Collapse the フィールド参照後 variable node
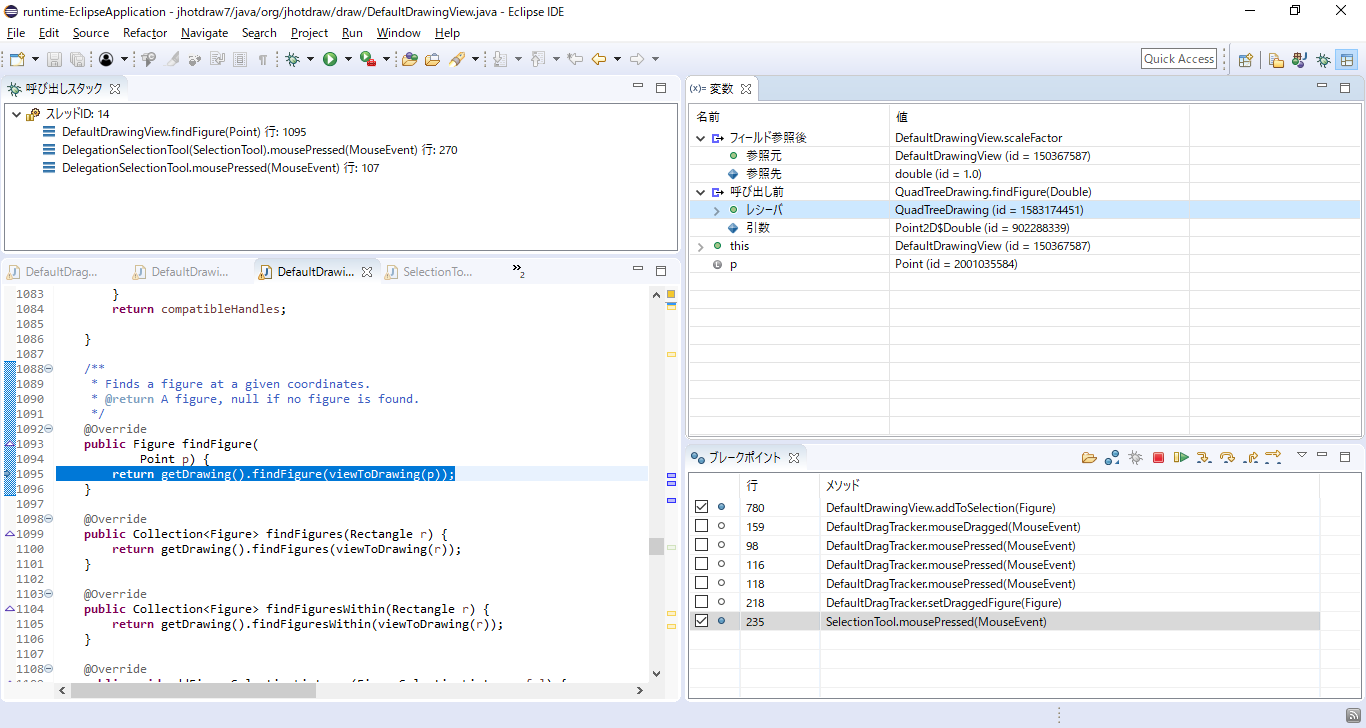The width and height of the screenshot is (1366, 728). (701, 138)
